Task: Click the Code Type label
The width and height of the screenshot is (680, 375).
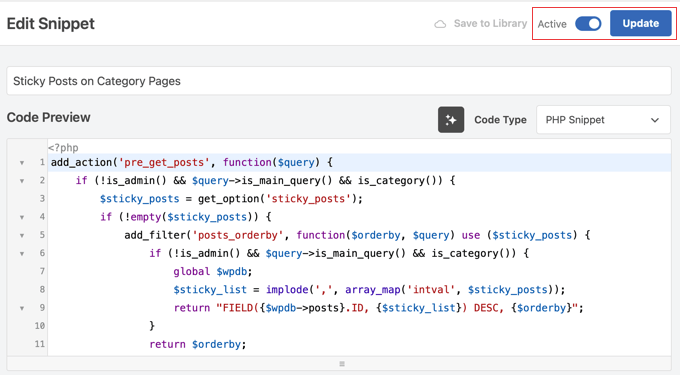Action: coord(500,120)
